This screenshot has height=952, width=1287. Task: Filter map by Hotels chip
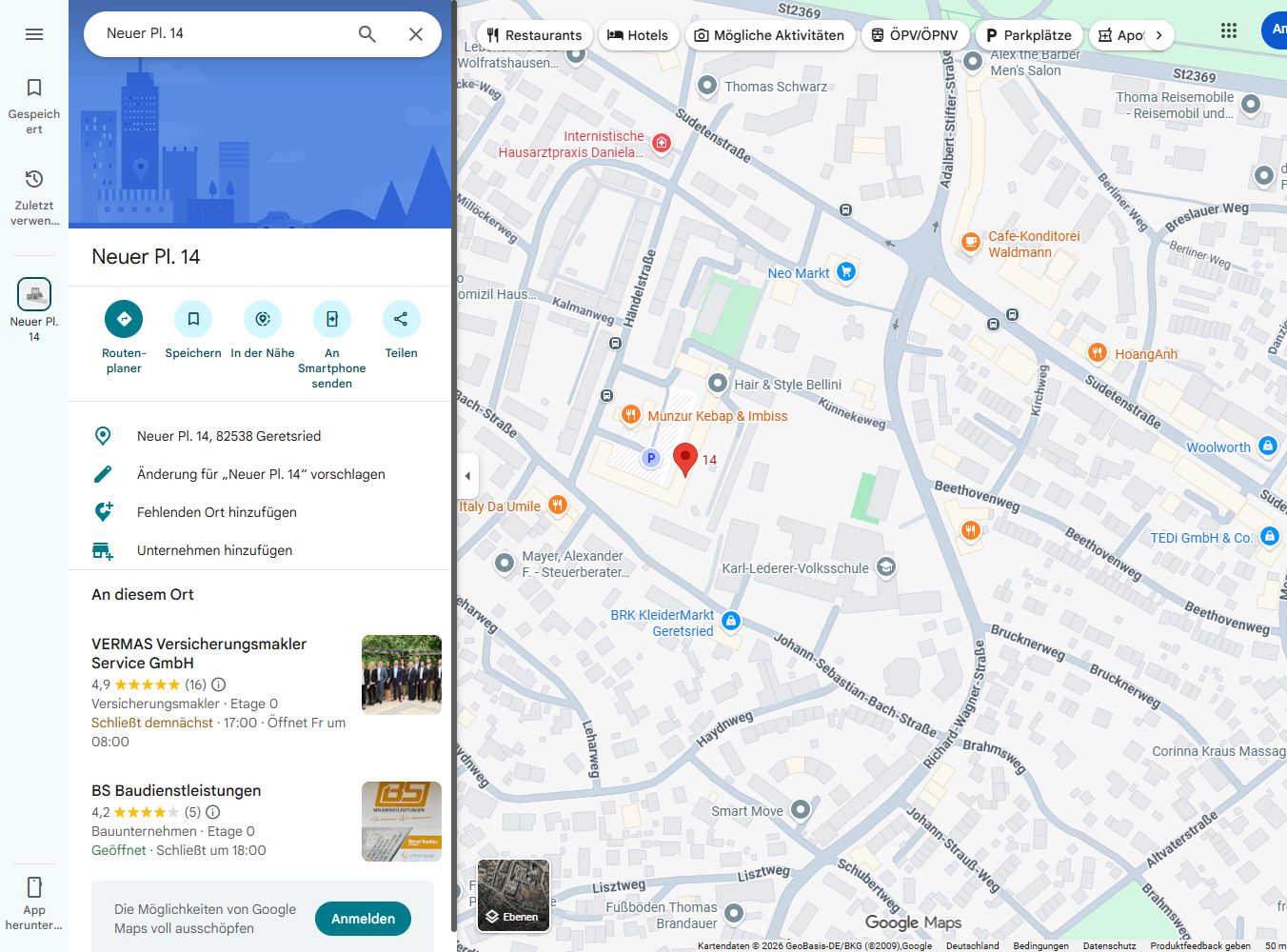tap(638, 35)
